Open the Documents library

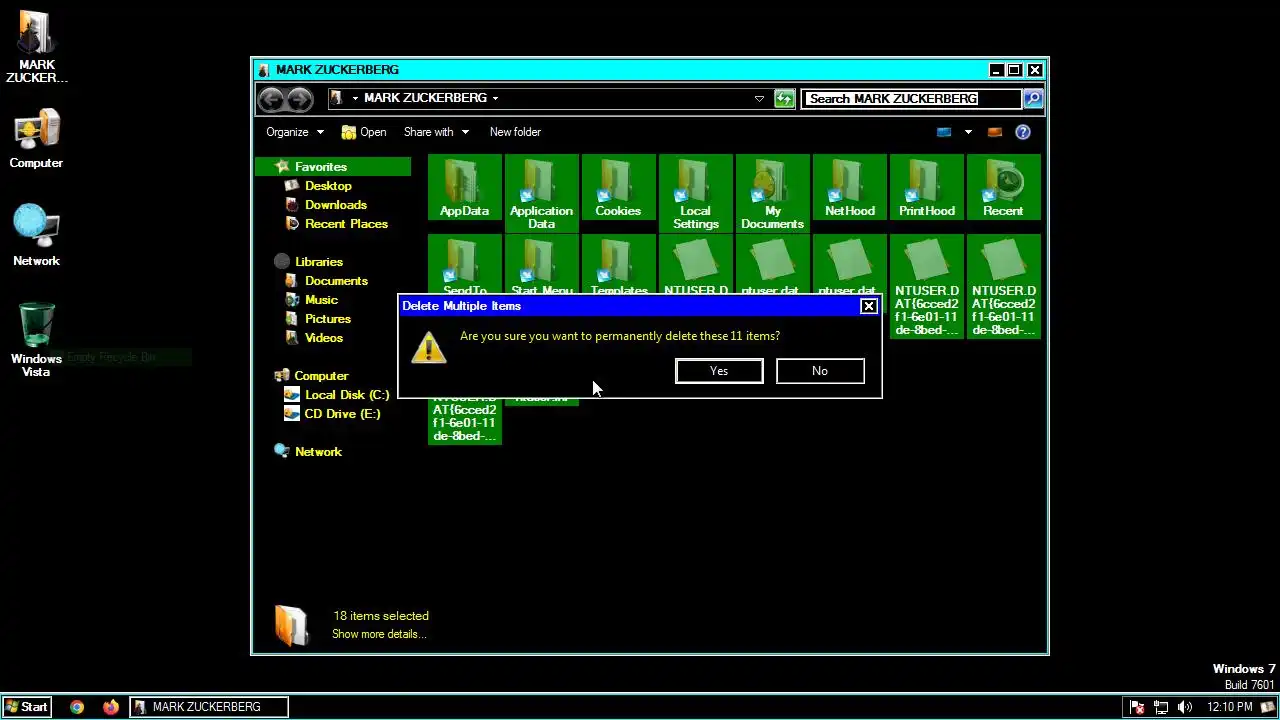click(336, 281)
